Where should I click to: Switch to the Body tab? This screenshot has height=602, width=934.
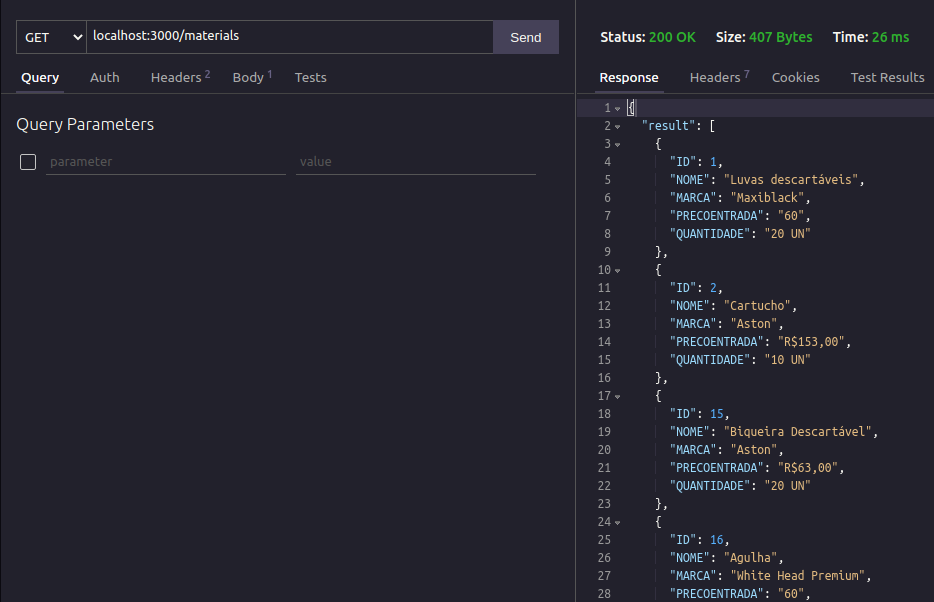[x=248, y=77]
